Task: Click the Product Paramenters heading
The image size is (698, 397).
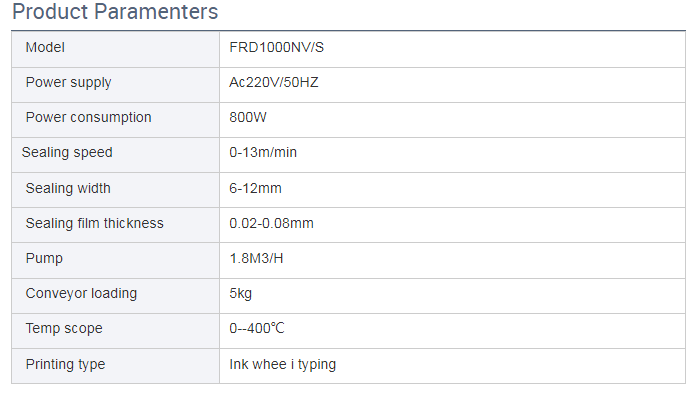Action: coord(115,12)
